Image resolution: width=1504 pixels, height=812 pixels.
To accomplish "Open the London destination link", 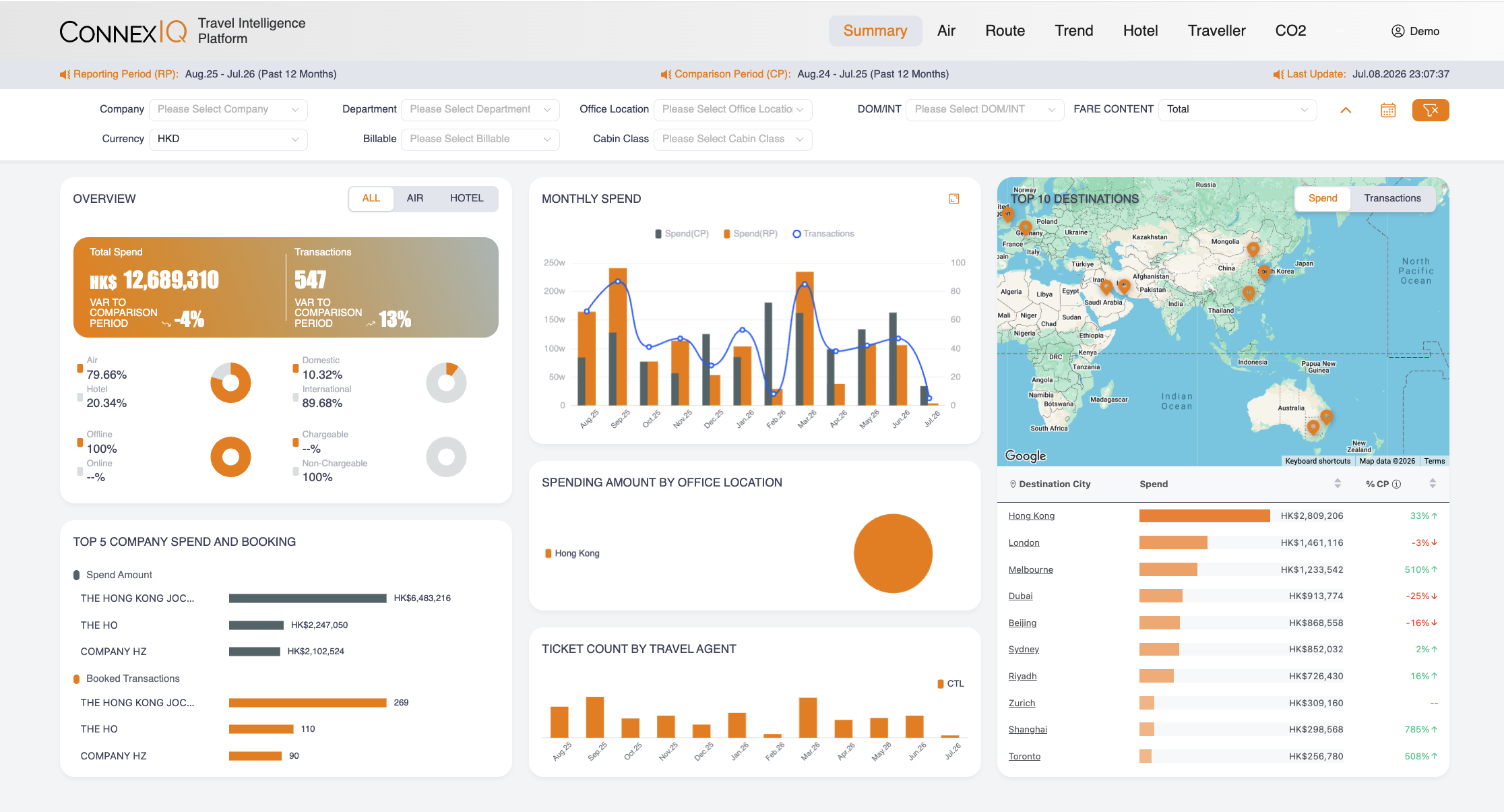I will pos(1024,543).
